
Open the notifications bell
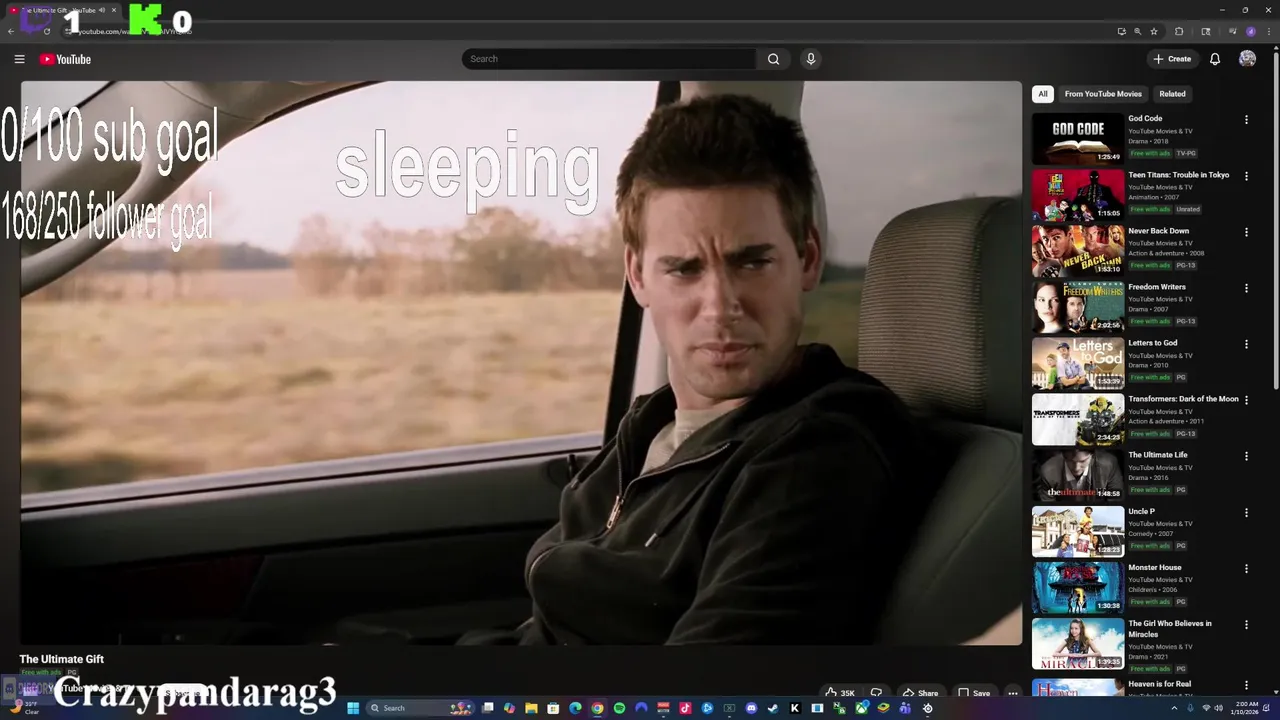click(x=1215, y=59)
